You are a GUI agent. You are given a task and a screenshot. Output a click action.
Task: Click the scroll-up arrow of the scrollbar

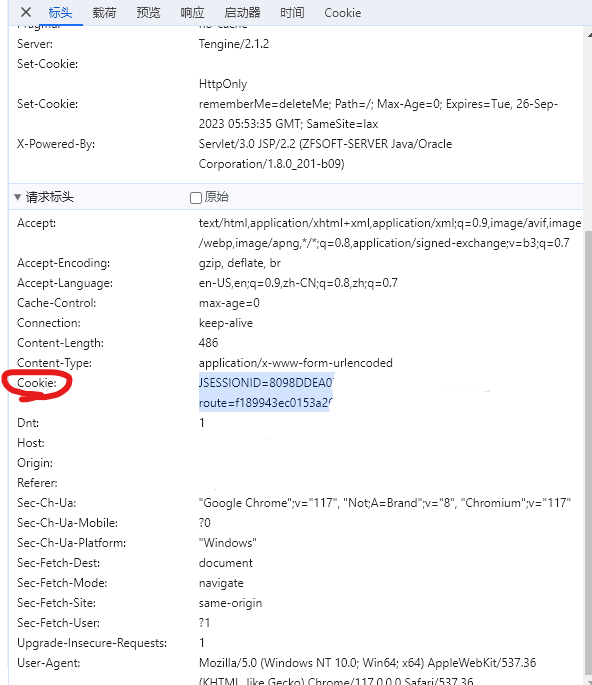(589, 34)
